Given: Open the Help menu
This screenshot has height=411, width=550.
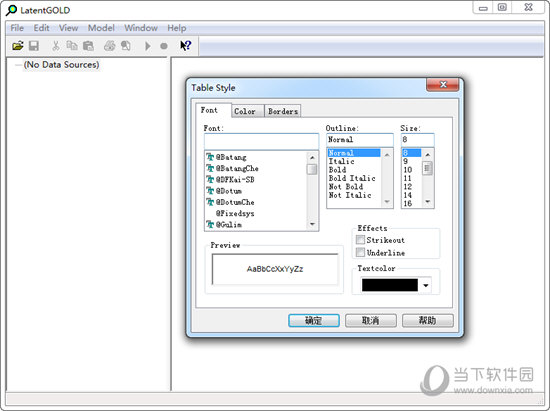Looking at the screenshot, I should tap(176, 28).
